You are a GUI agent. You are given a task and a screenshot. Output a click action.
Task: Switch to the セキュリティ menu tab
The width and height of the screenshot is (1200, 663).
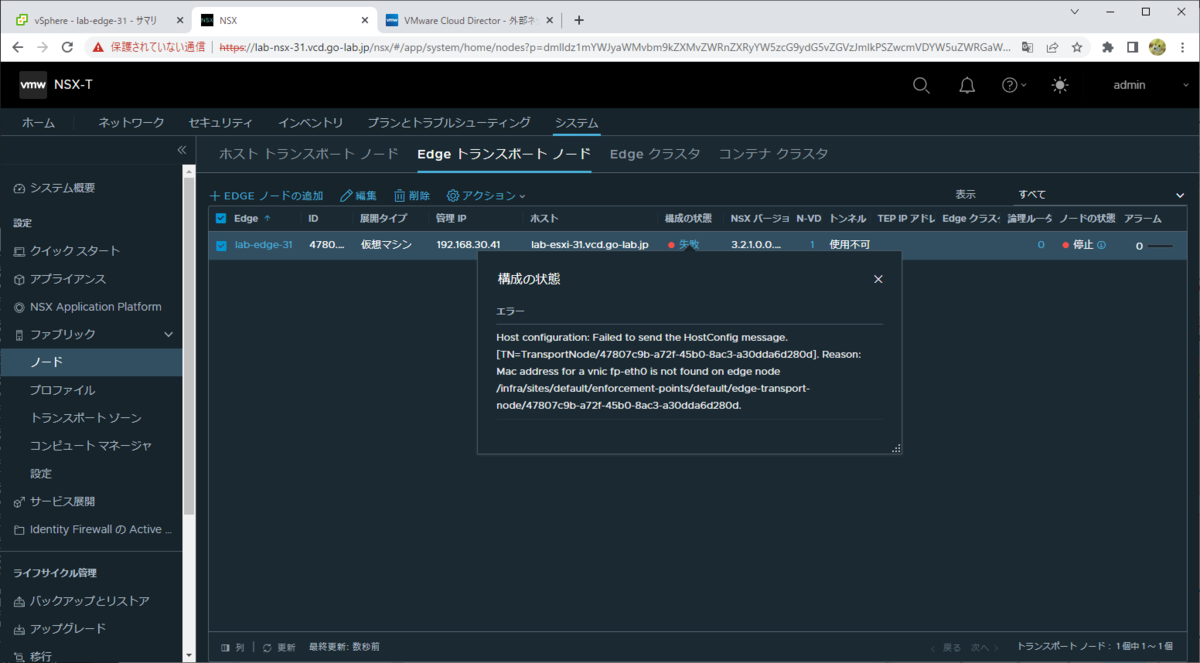(221, 123)
